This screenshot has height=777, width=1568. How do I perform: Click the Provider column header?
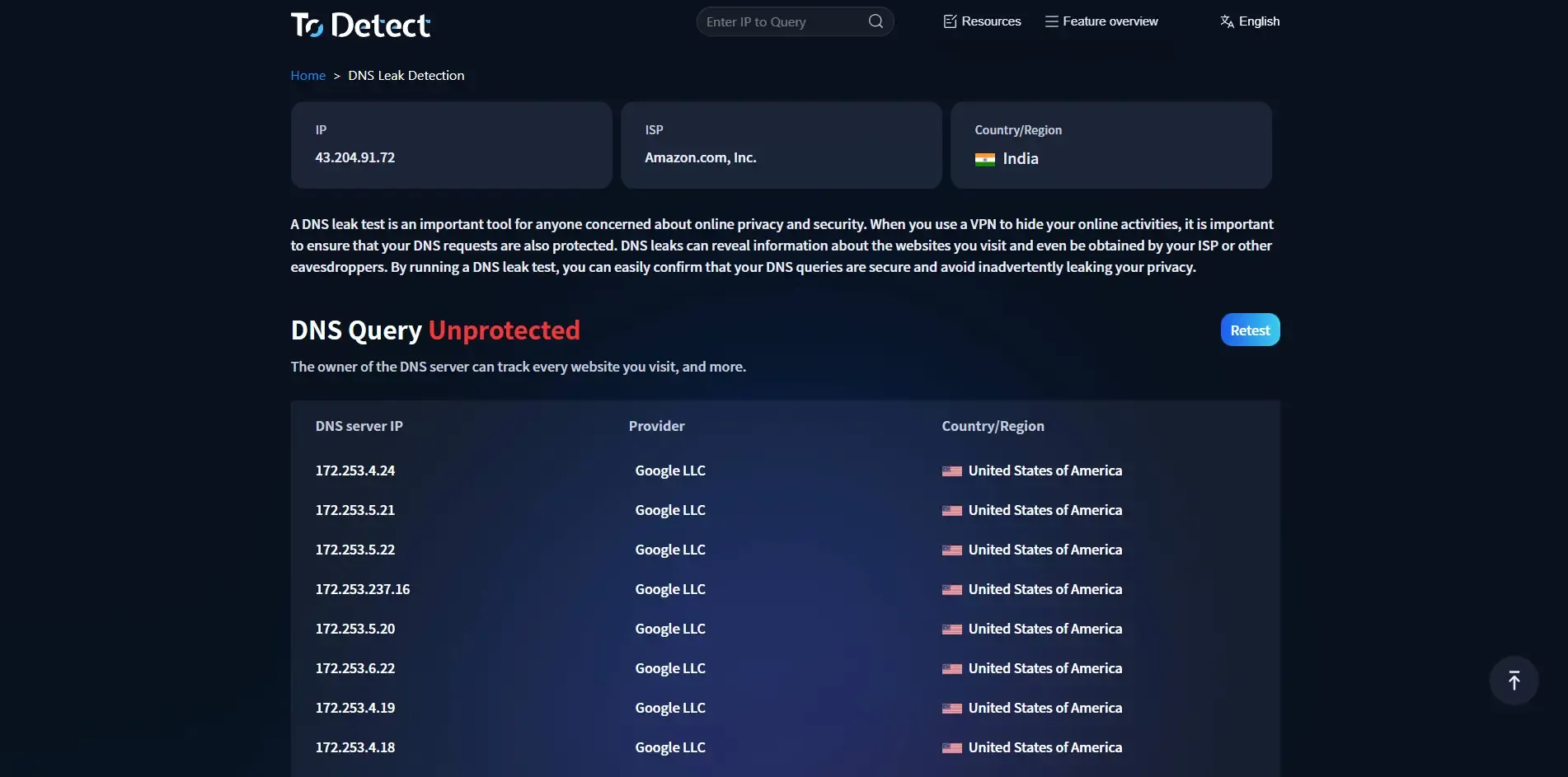point(656,426)
